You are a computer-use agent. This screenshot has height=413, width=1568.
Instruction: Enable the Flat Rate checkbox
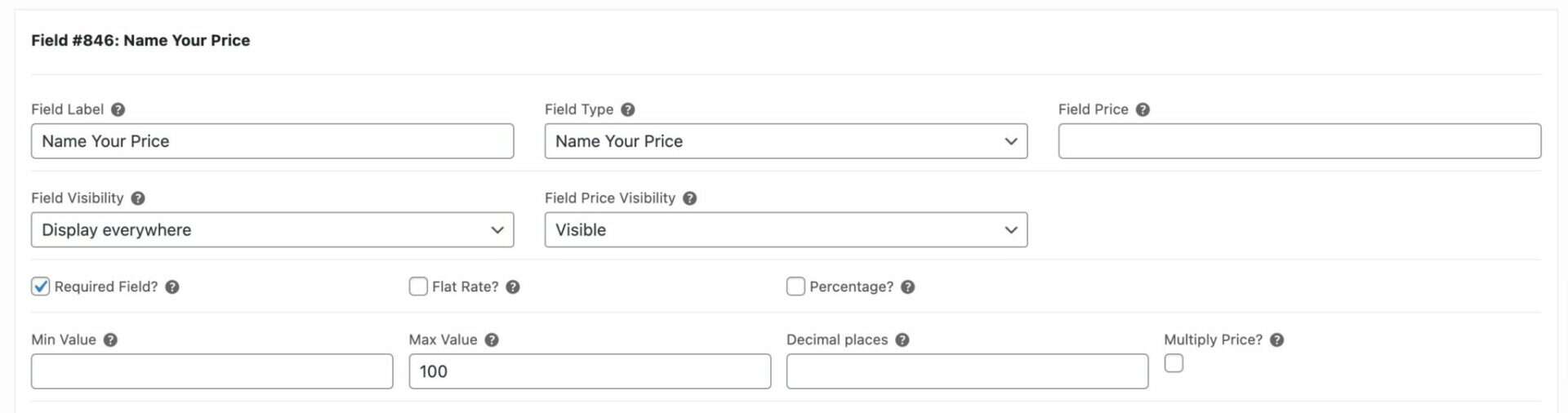click(x=418, y=286)
